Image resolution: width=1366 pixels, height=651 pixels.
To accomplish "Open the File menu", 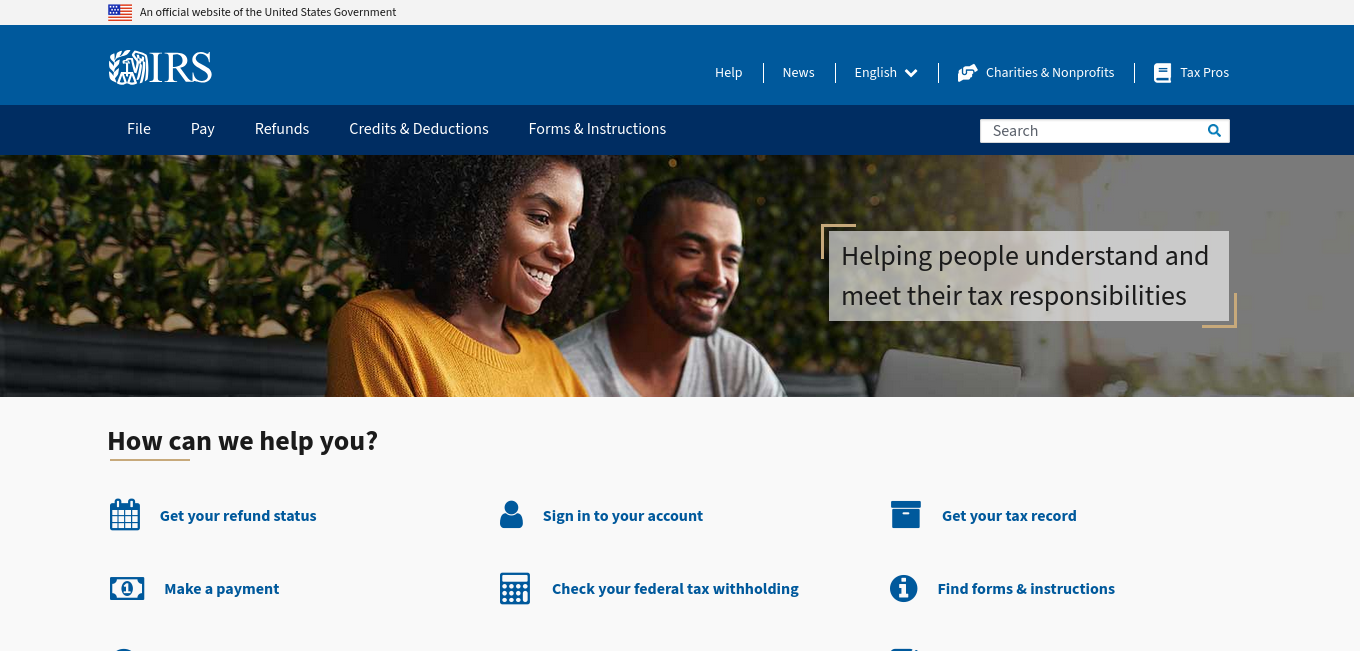I will (x=139, y=129).
